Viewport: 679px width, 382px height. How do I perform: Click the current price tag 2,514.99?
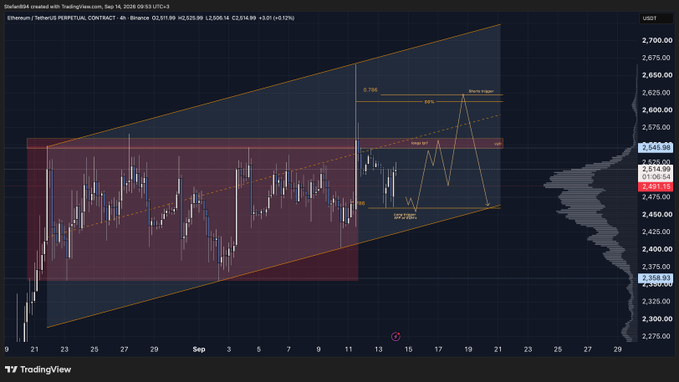tap(656, 169)
